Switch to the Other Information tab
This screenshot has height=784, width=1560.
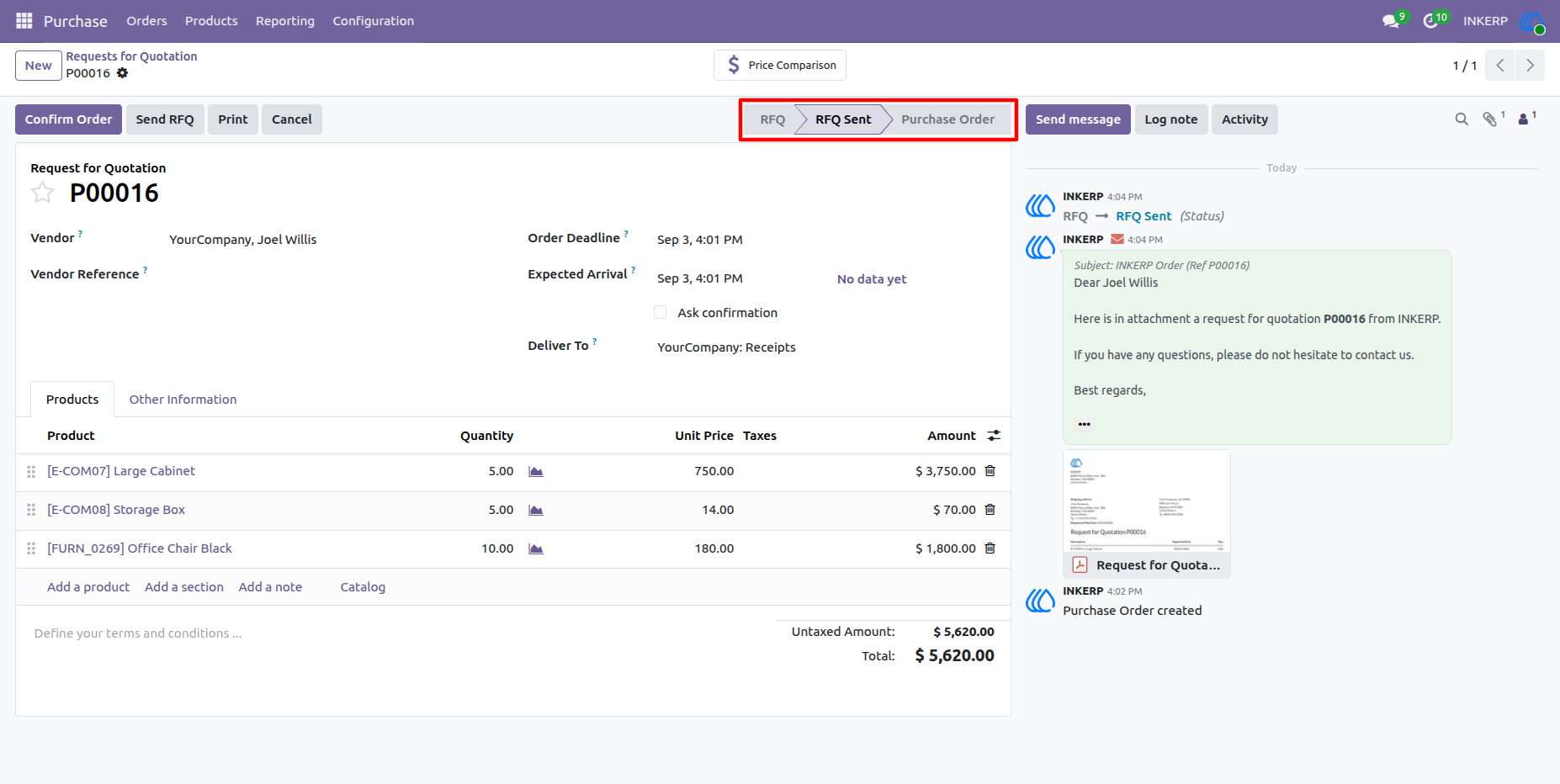click(183, 400)
